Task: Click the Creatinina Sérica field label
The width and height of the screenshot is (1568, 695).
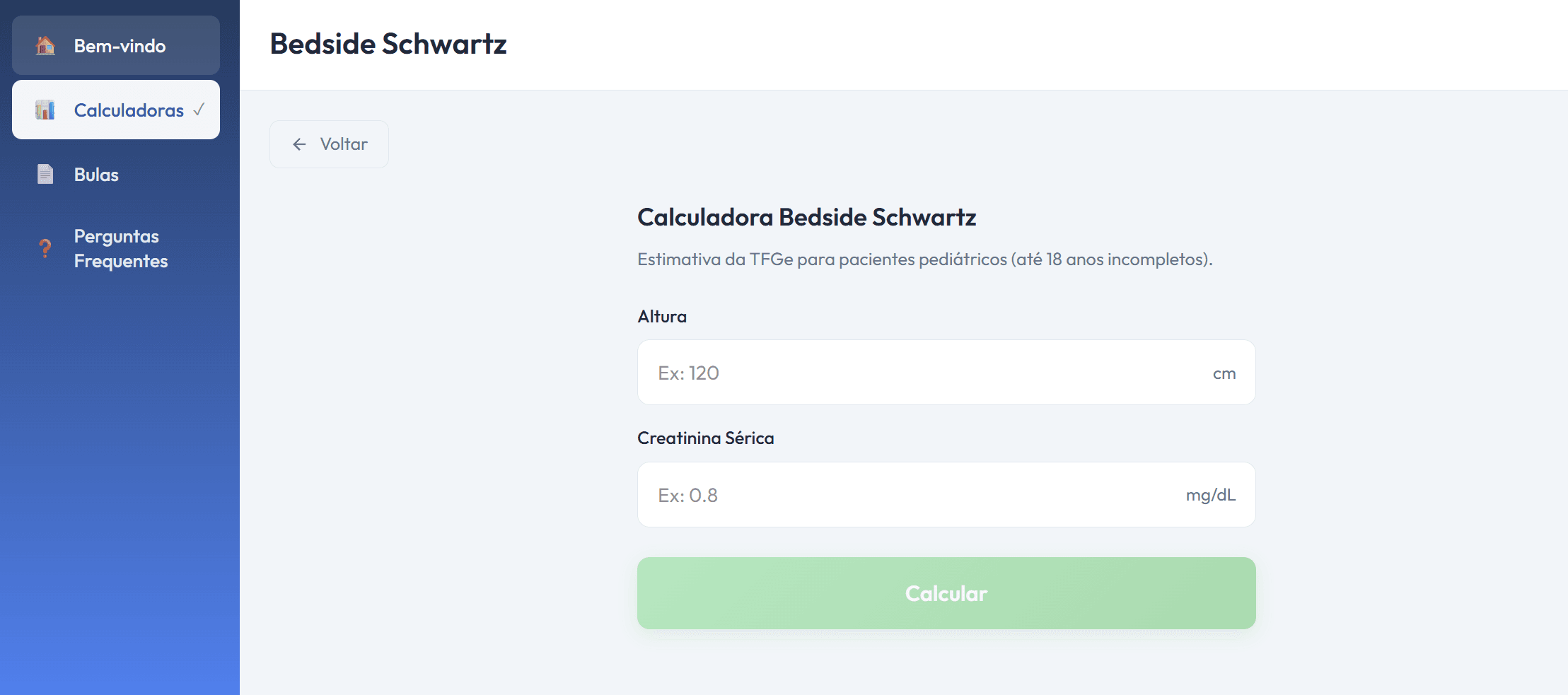Action: tap(705, 438)
